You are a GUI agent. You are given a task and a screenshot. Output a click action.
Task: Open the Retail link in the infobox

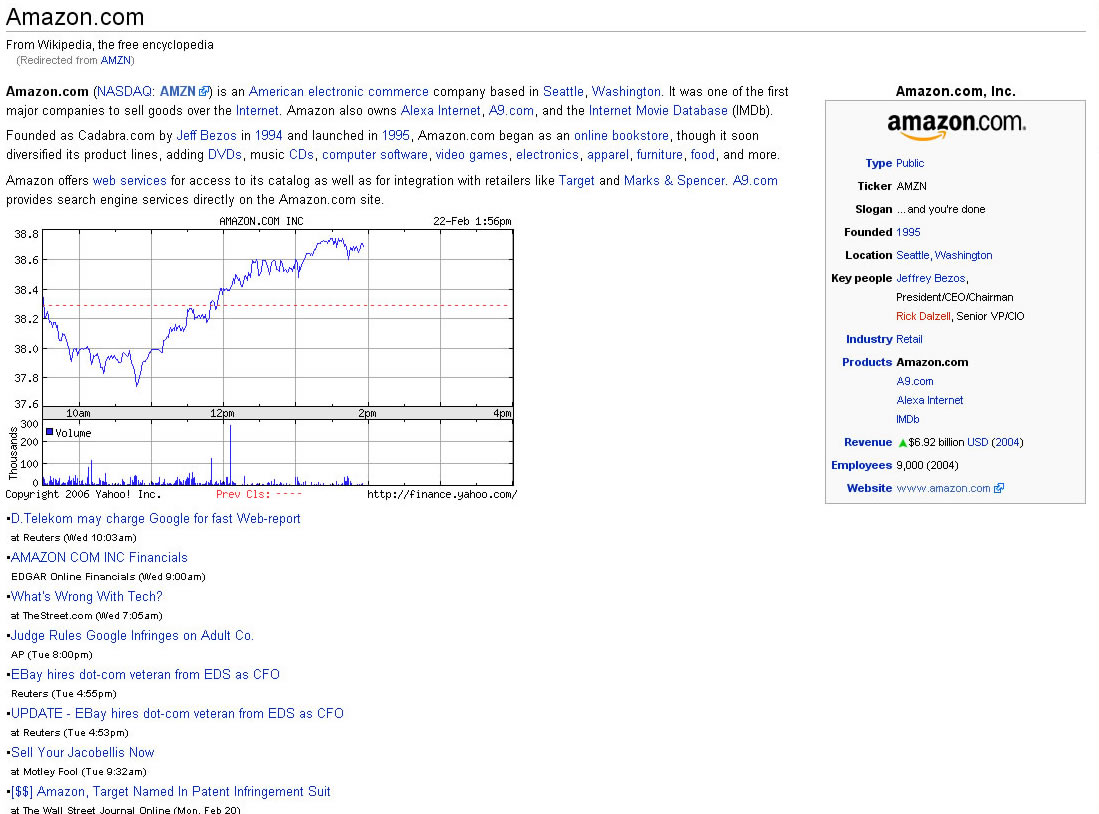909,339
